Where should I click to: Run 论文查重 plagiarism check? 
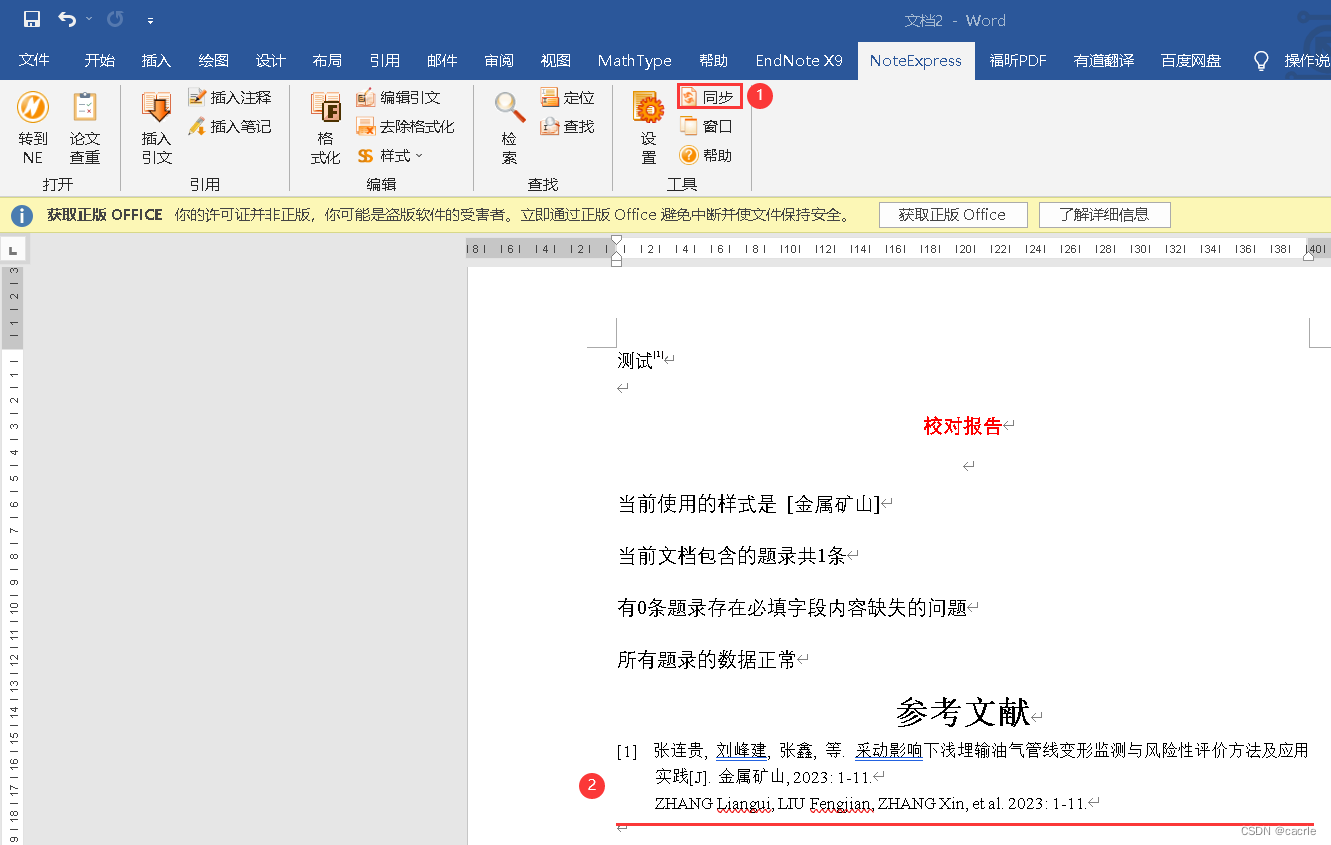[85, 128]
